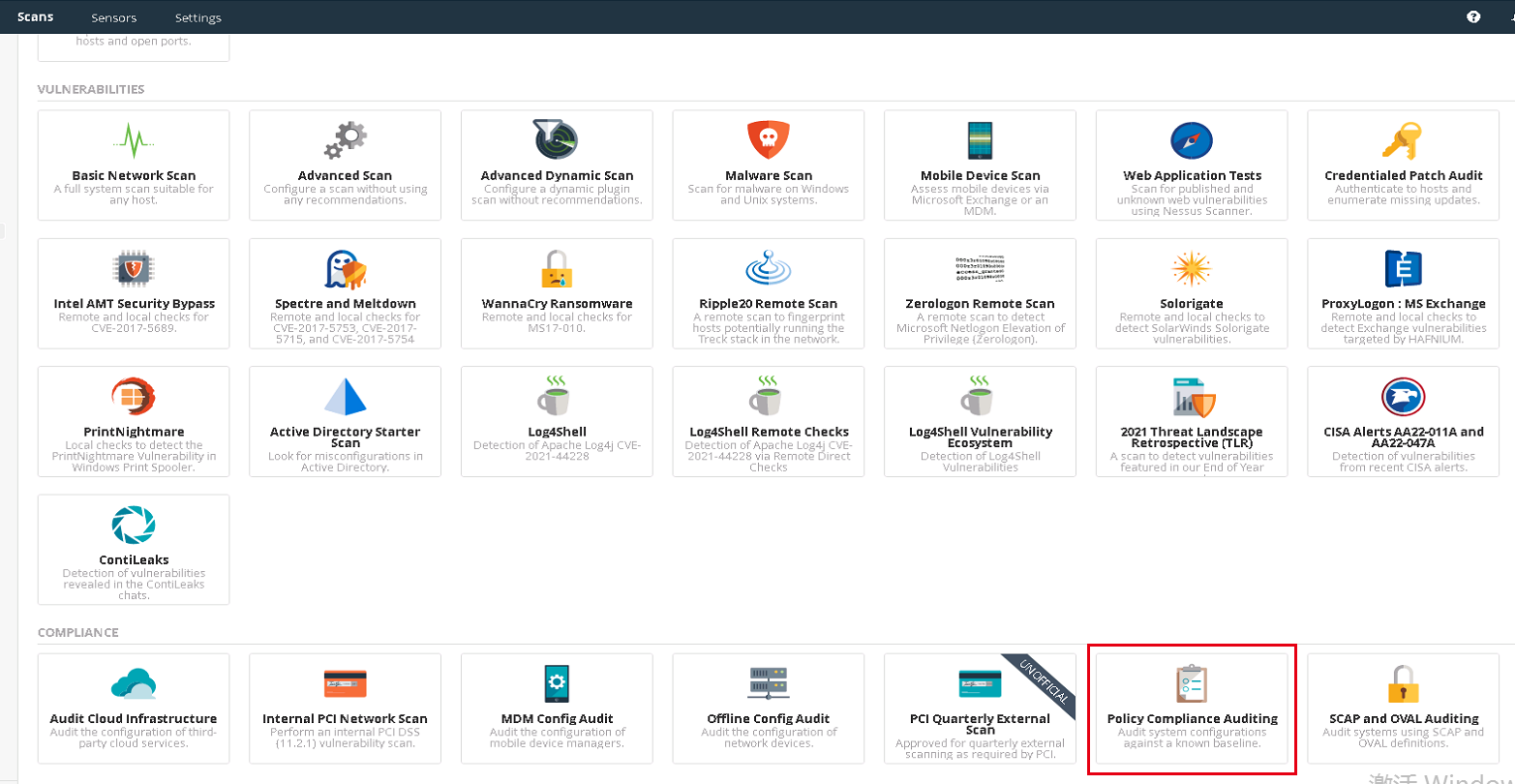
Task: Click the CISA Alerts eagle icon
Action: [1403, 397]
